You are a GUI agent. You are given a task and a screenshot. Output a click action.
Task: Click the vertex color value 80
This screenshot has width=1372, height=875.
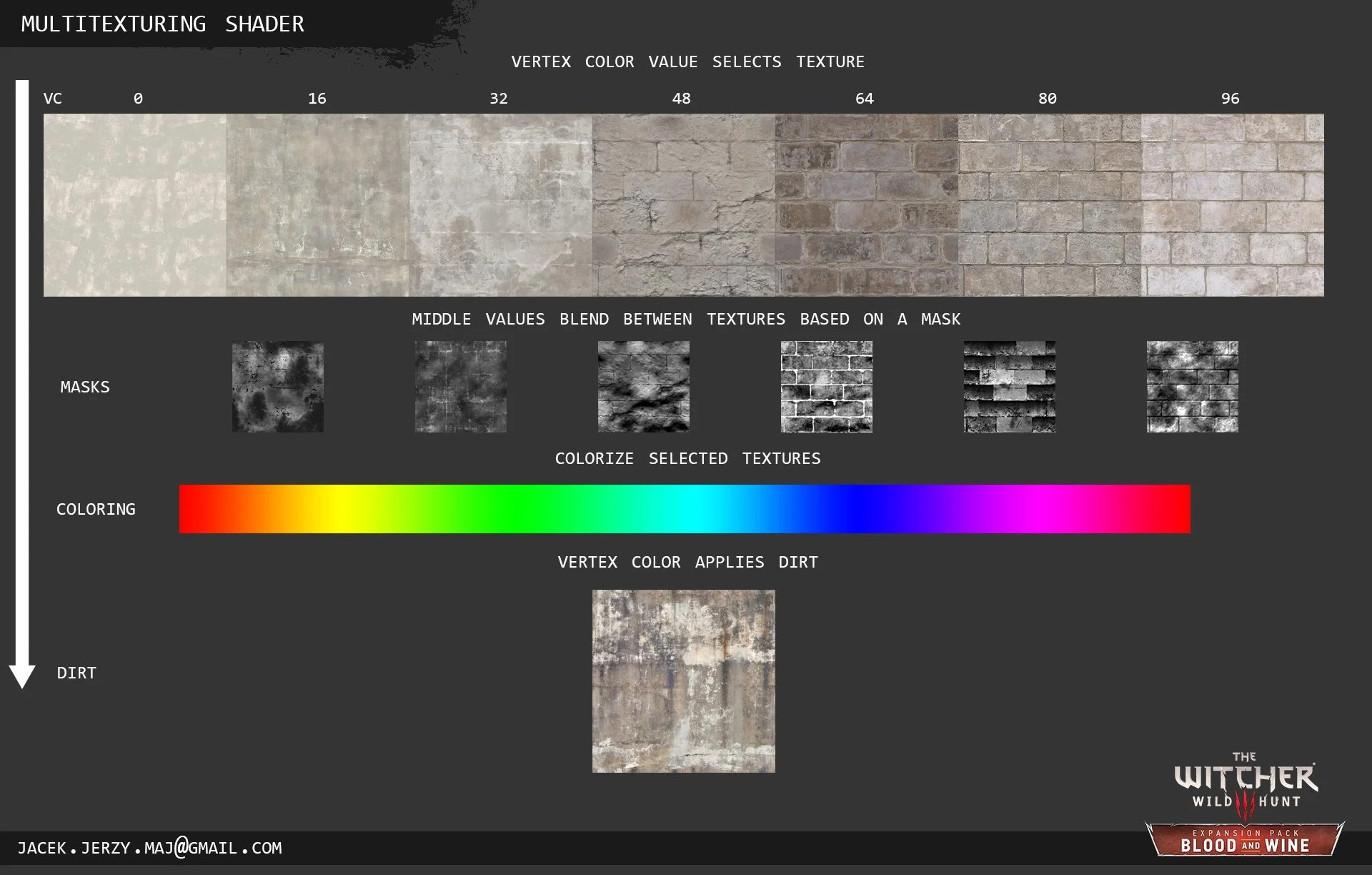pyautogui.click(x=1048, y=99)
